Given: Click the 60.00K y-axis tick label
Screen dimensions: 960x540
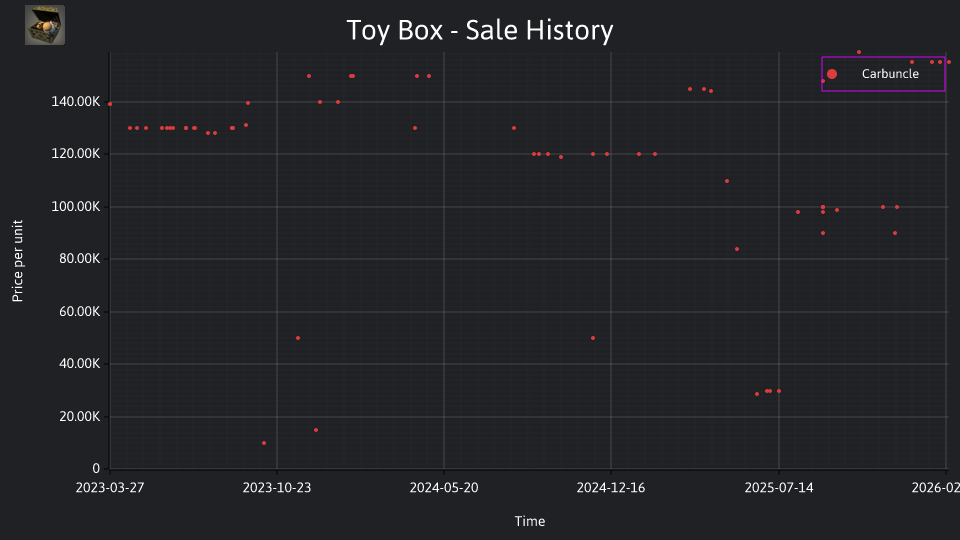Looking at the screenshot, I should click(x=80, y=312).
